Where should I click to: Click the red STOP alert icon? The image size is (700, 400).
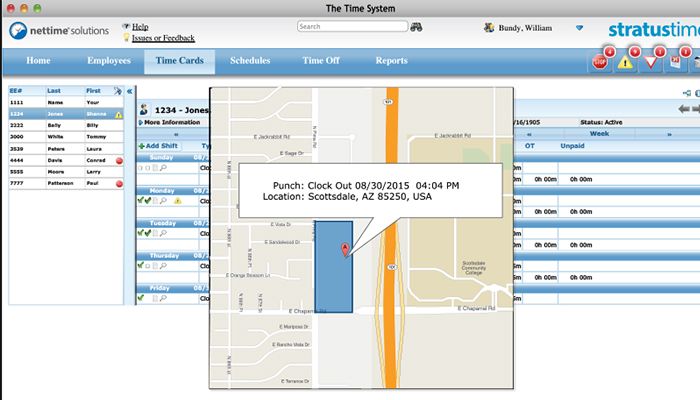click(x=601, y=62)
